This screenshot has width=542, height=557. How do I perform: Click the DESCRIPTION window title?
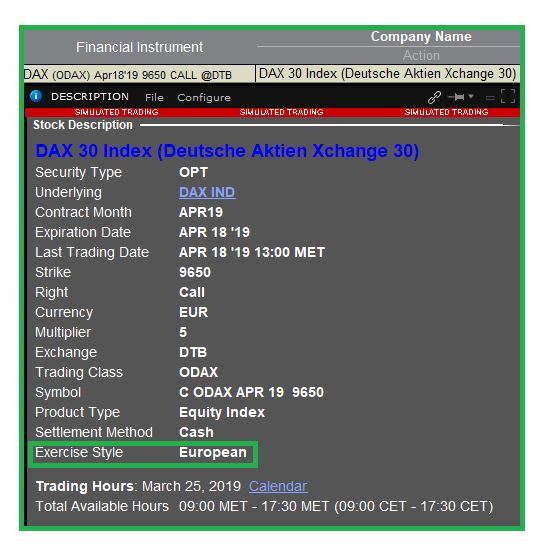[x=90, y=97]
